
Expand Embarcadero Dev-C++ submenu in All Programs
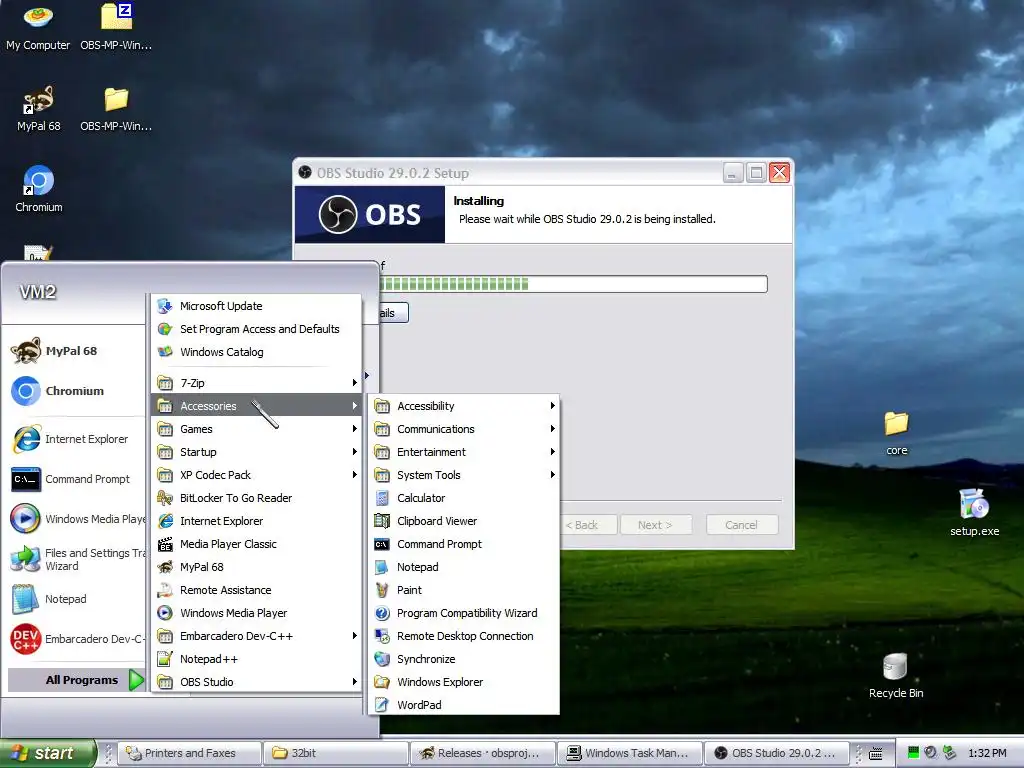tap(257, 636)
